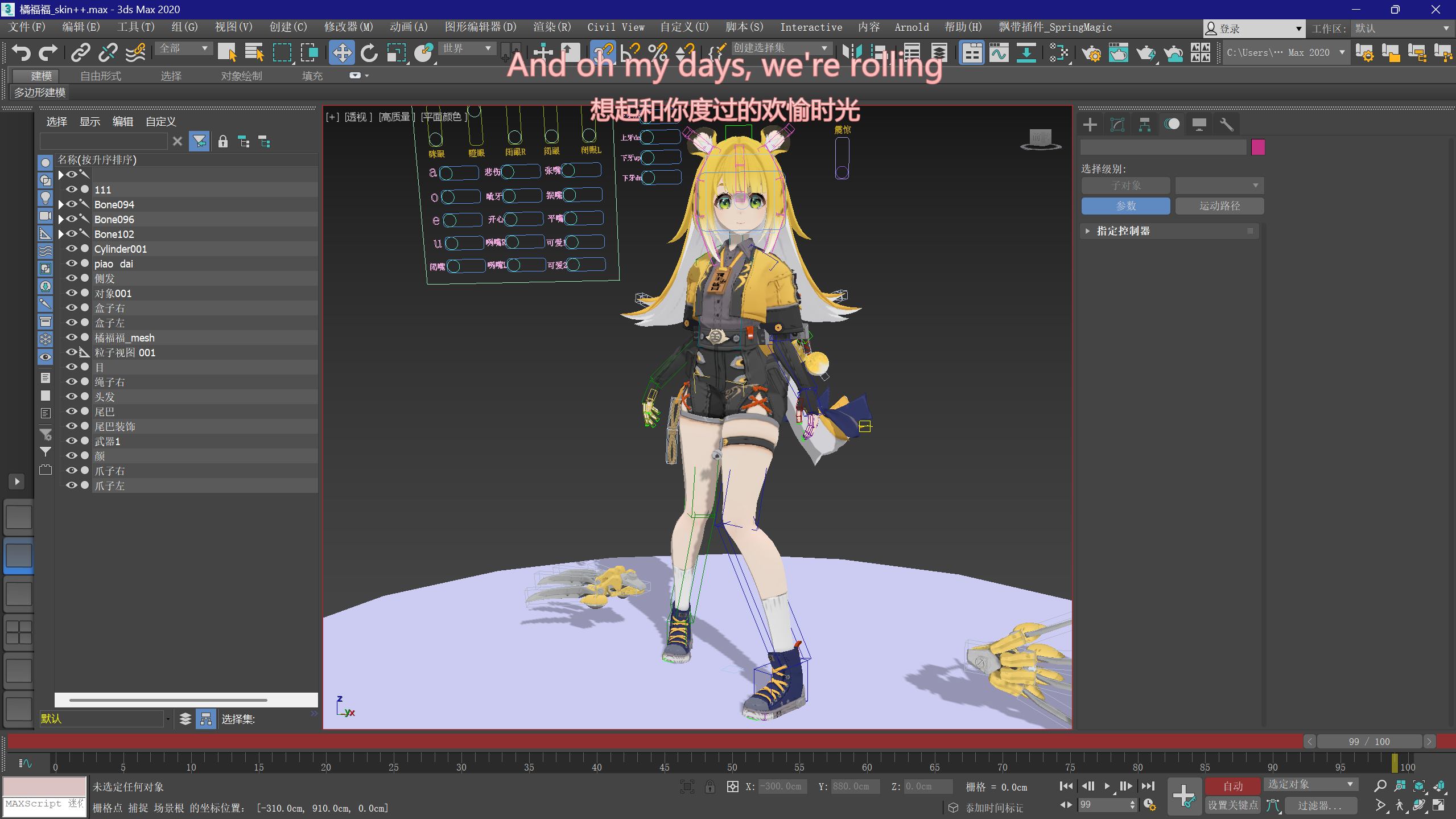
Task: Toggle the selection lock icon in status bar
Action: [710, 787]
